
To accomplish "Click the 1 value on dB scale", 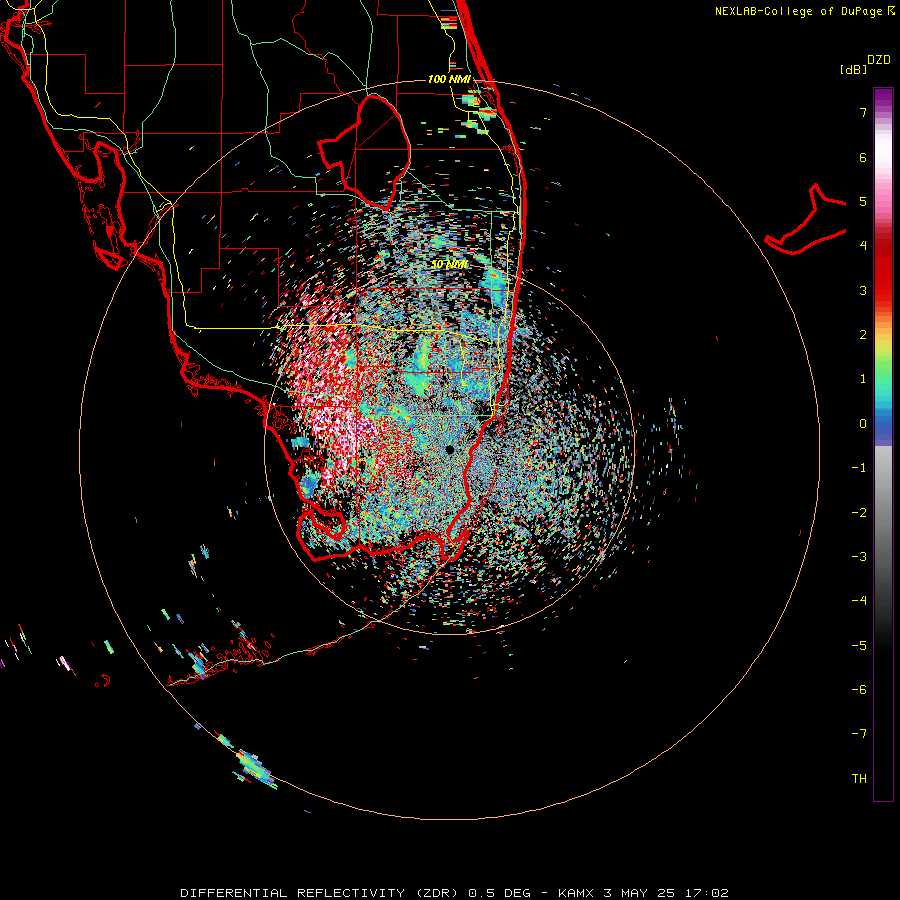I will click(x=863, y=378).
